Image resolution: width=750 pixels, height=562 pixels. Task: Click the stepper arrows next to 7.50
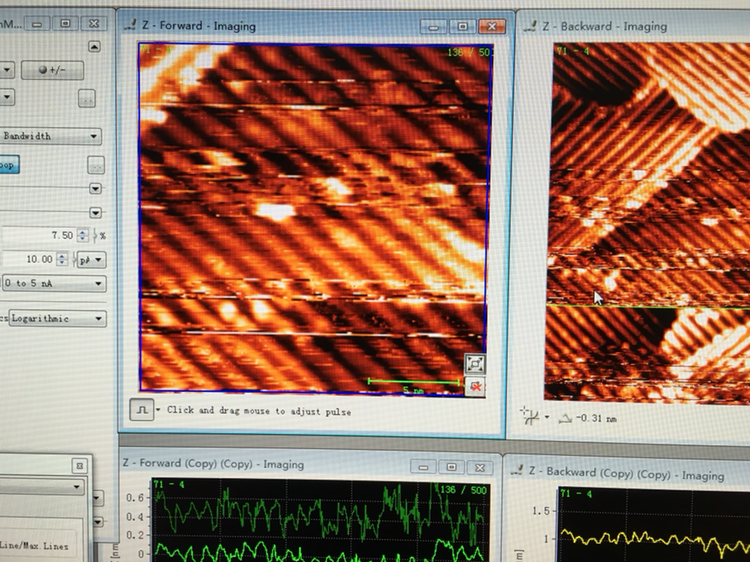[83, 235]
